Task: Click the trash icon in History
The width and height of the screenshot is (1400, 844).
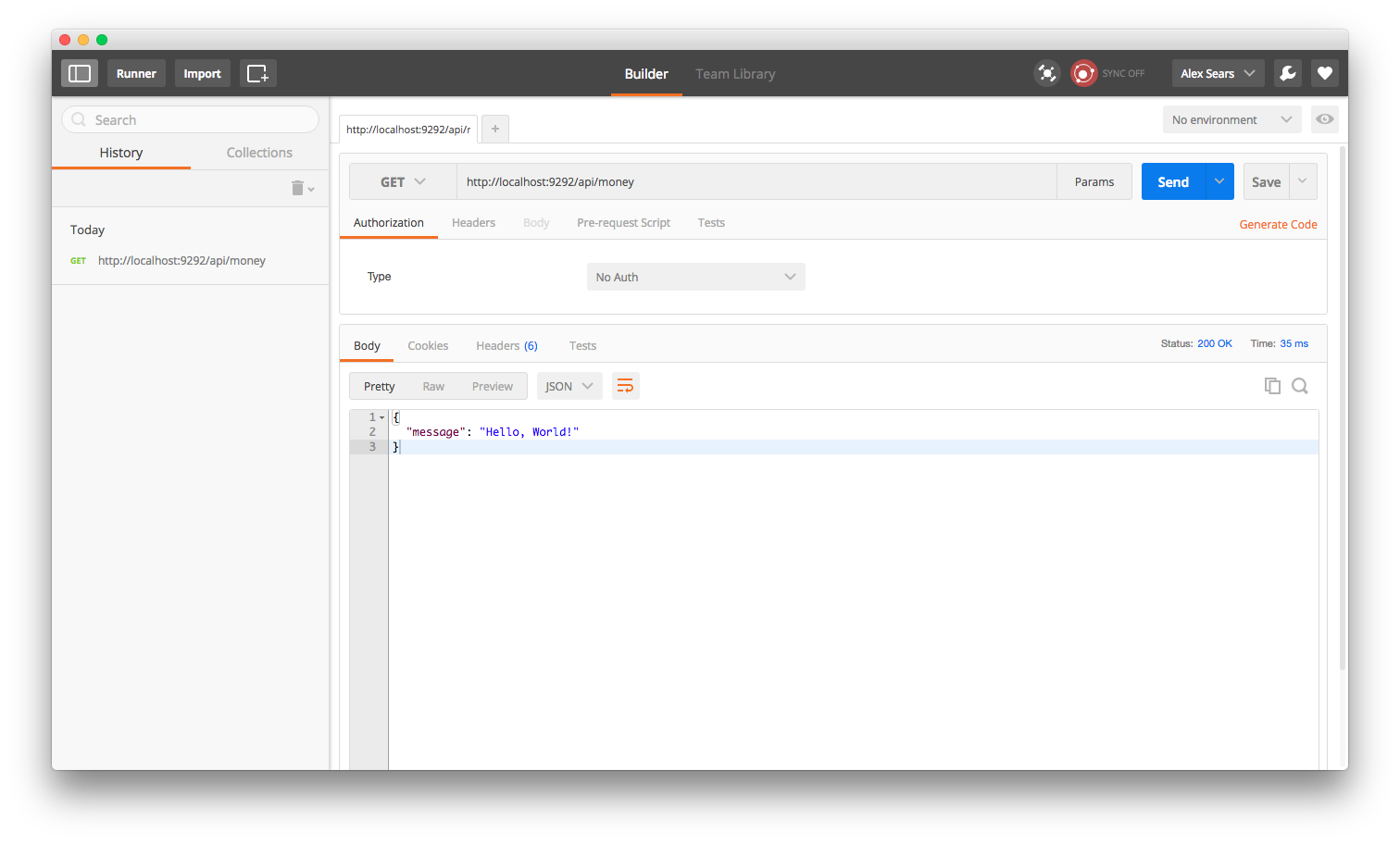Action: (x=298, y=188)
